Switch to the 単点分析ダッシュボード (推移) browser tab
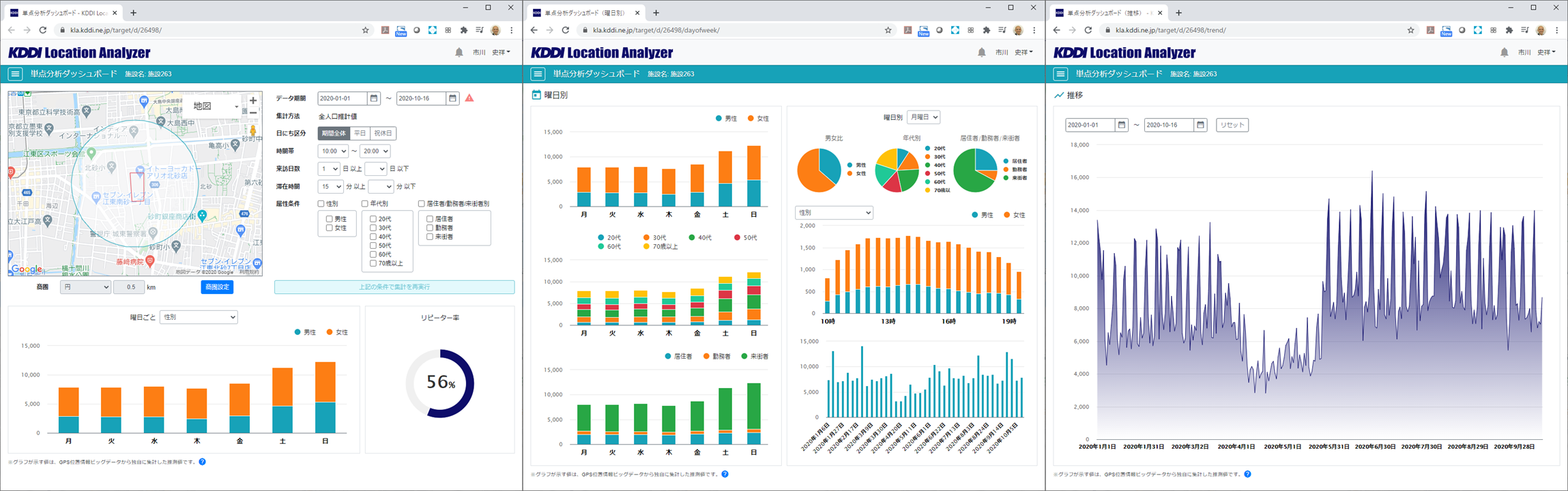The width and height of the screenshot is (1568, 491). [1109, 12]
